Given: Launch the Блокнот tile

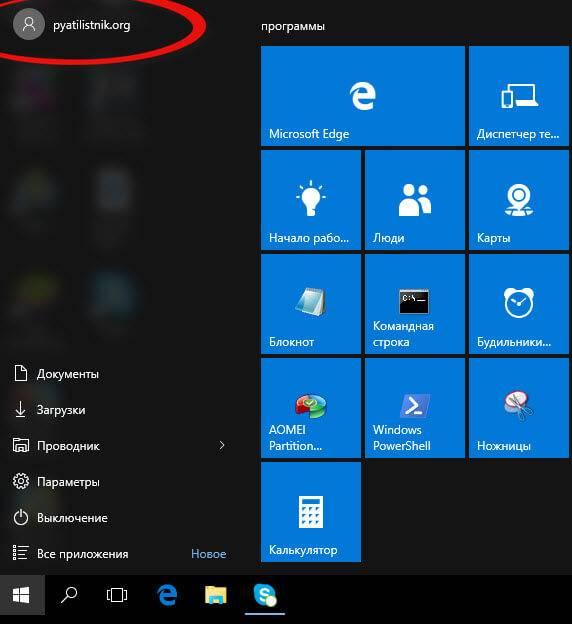Looking at the screenshot, I should 311,304.
